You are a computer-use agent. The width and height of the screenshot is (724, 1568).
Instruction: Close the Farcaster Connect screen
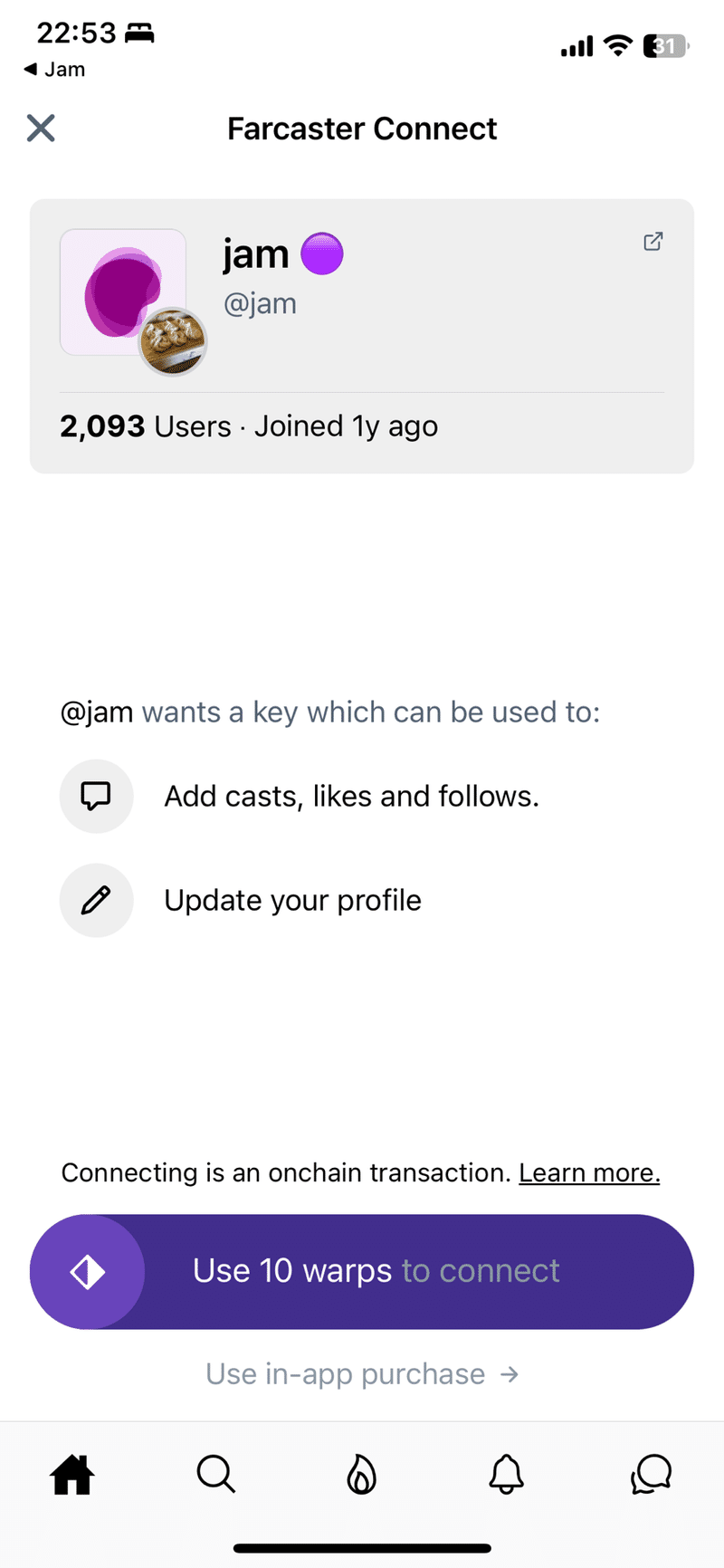(41, 129)
